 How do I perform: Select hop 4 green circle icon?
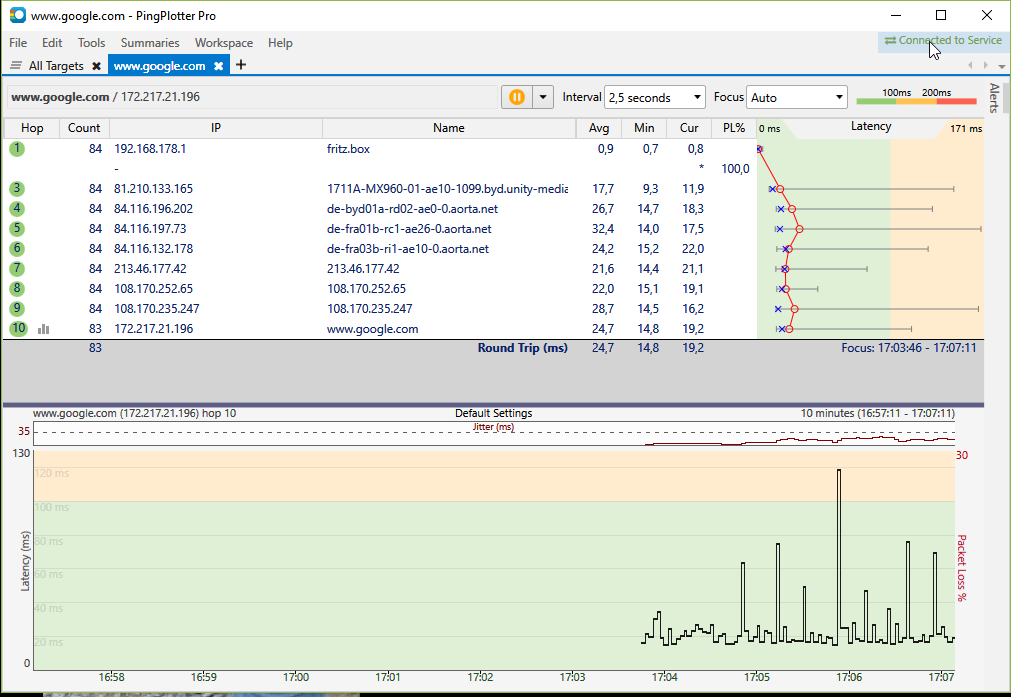(x=17, y=209)
